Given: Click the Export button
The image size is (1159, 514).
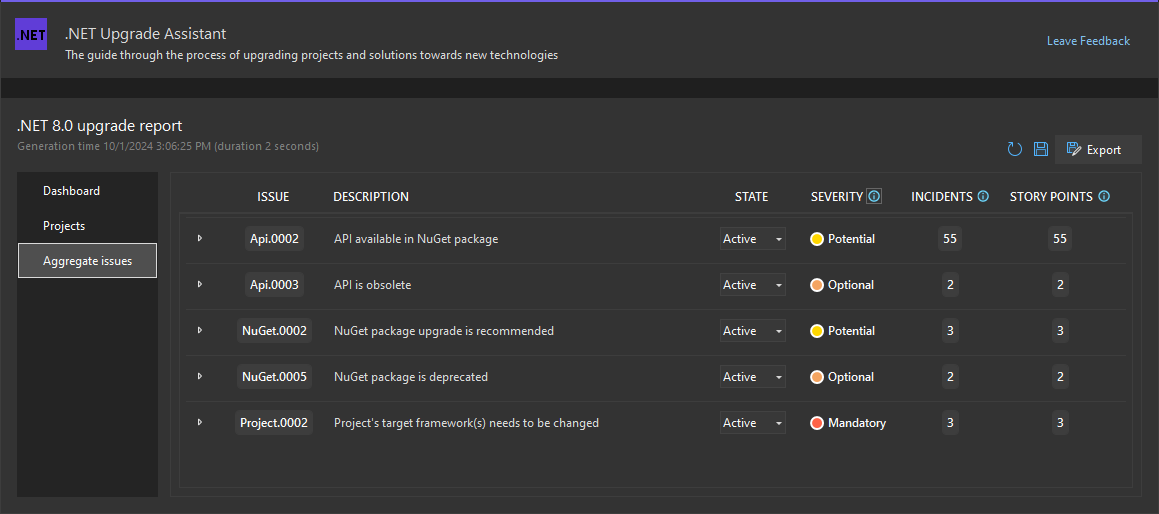Looking at the screenshot, I should tap(1098, 150).
